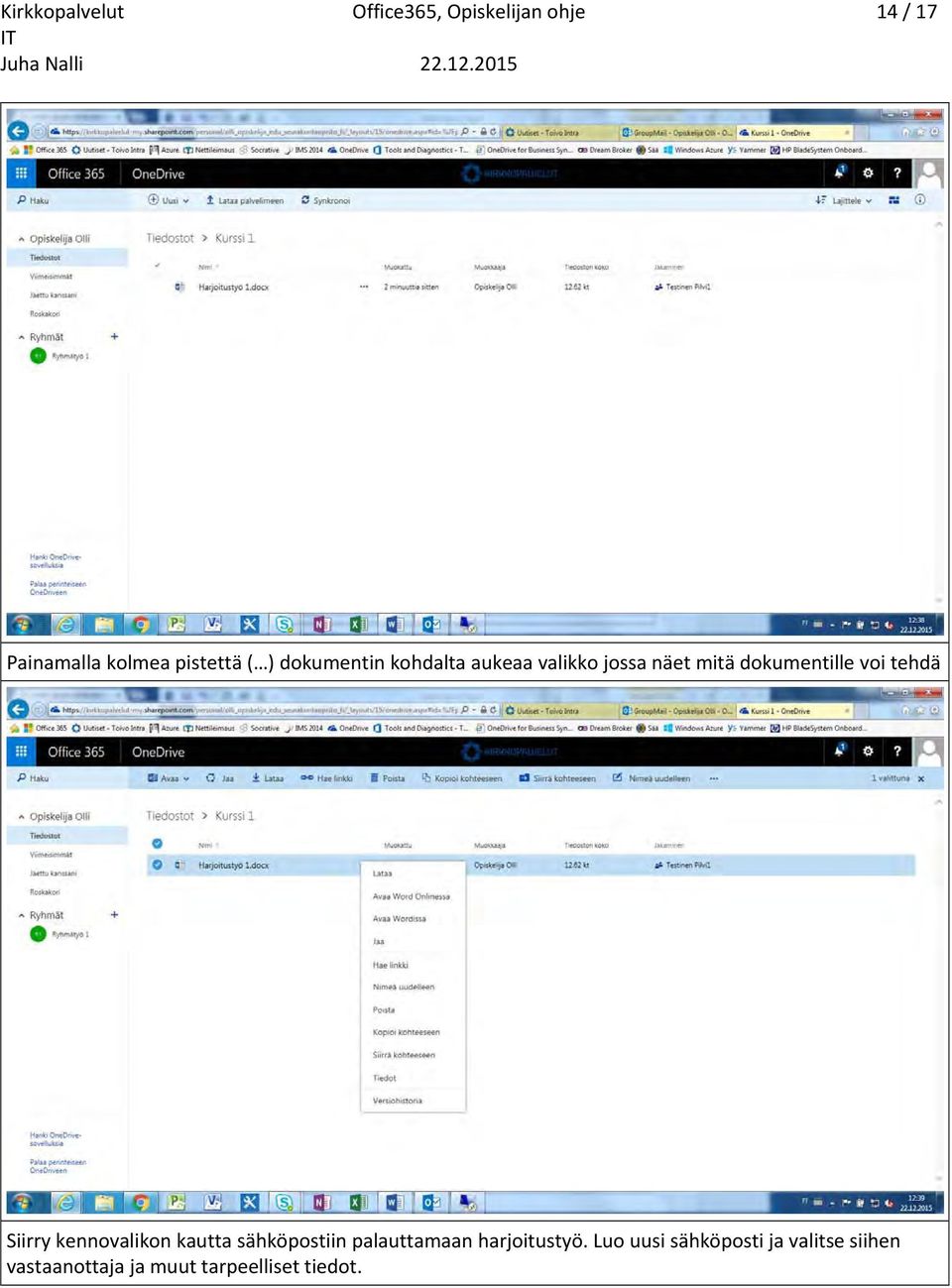952x1288 pixels.
Task: Open the Lajittele sort dropdown
Action: (x=844, y=200)
